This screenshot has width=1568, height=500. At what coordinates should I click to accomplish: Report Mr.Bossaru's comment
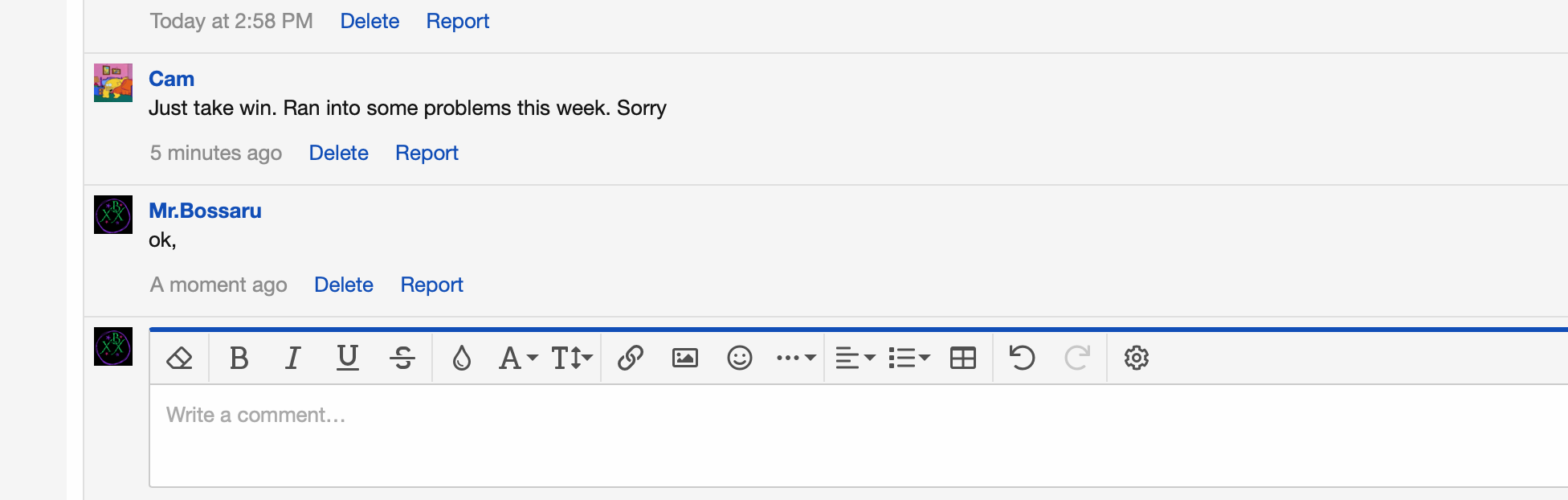click(431, 285)
